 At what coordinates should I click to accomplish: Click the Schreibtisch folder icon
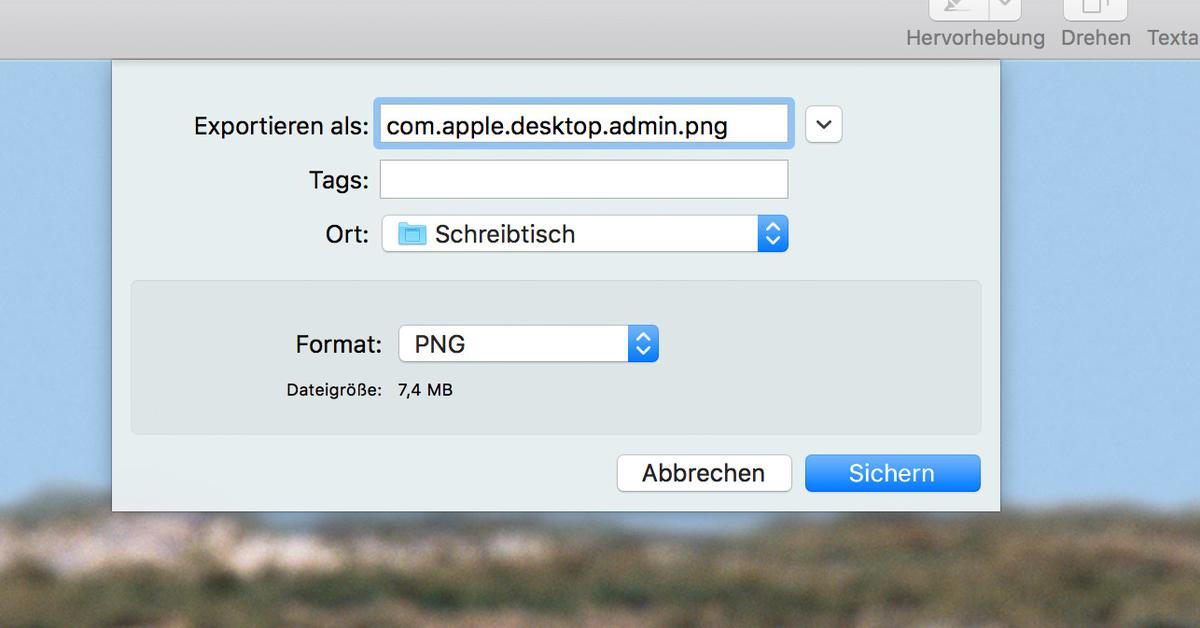pos(412,234)
